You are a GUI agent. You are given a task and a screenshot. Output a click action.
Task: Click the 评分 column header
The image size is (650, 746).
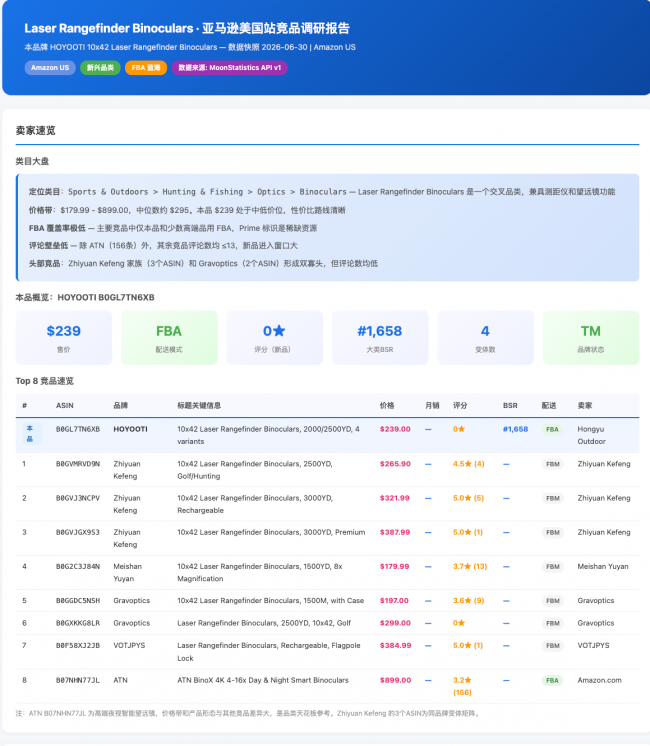(x=460, y=405)
